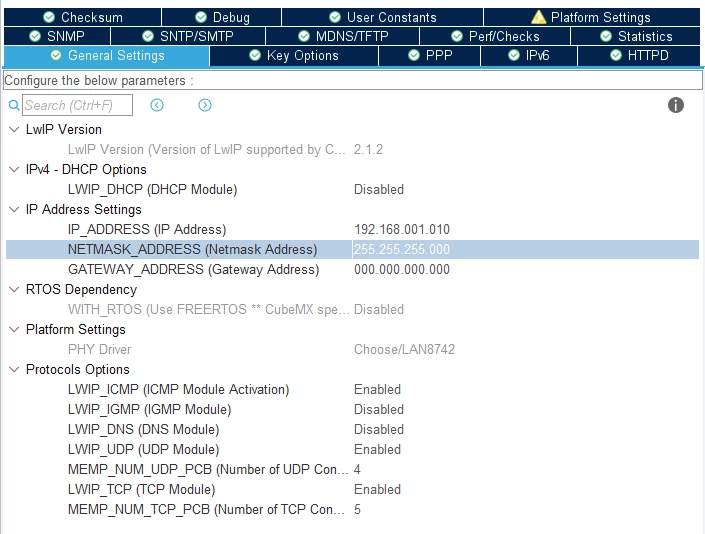Open the HTTPD tab

pos(639,56)
